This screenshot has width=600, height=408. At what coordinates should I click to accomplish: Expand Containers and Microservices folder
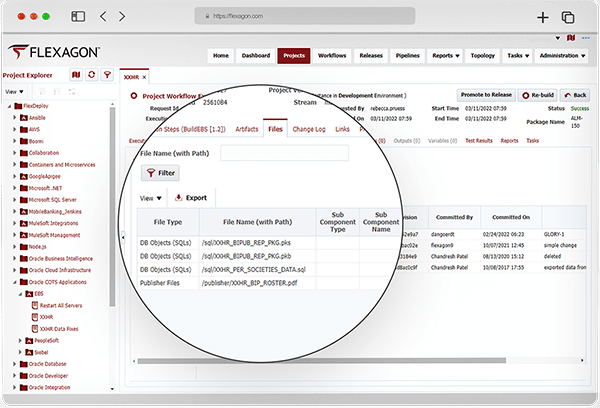pos(15,165)
